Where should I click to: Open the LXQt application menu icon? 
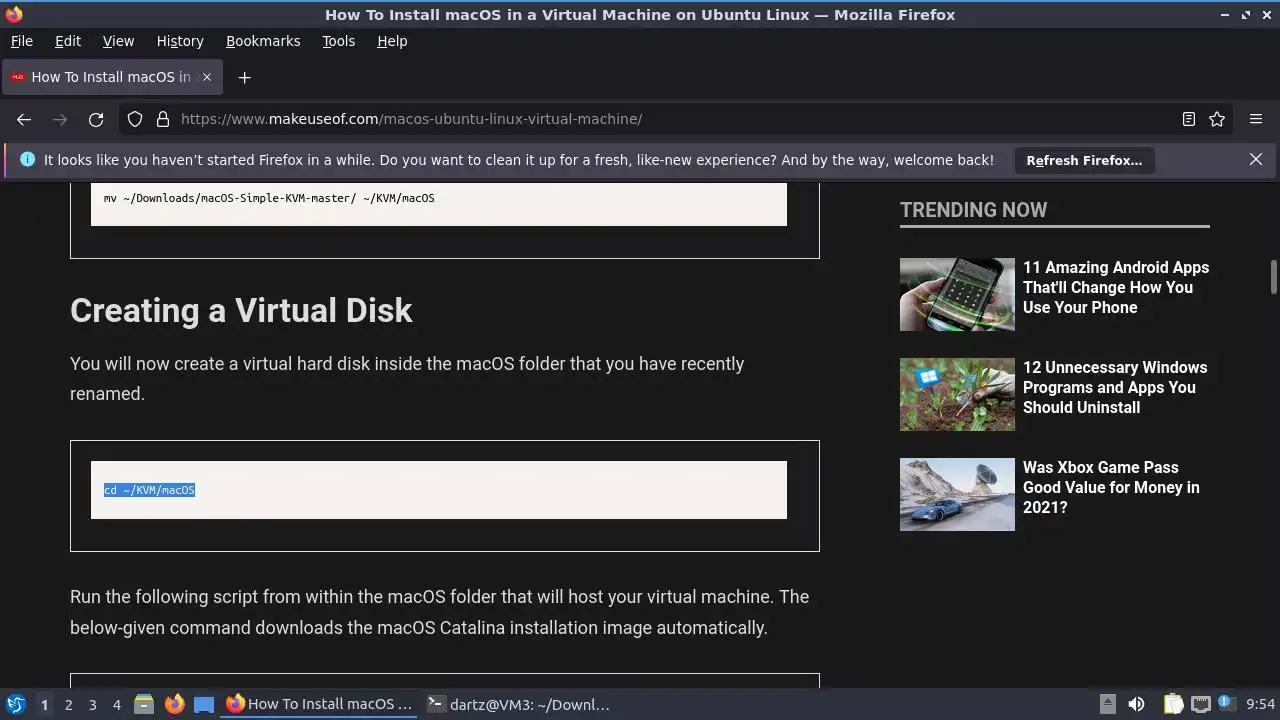pos(15,704)
